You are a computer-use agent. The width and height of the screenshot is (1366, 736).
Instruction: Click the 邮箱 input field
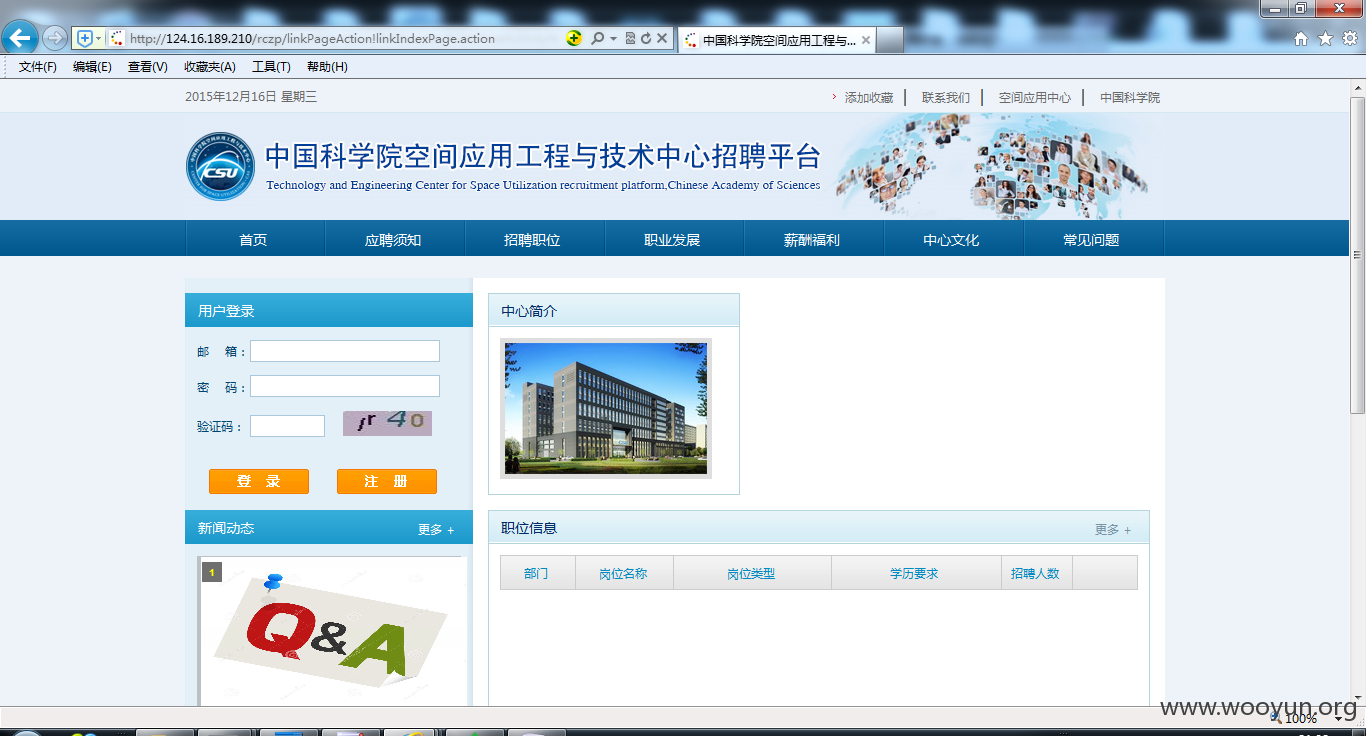point(345,351)
